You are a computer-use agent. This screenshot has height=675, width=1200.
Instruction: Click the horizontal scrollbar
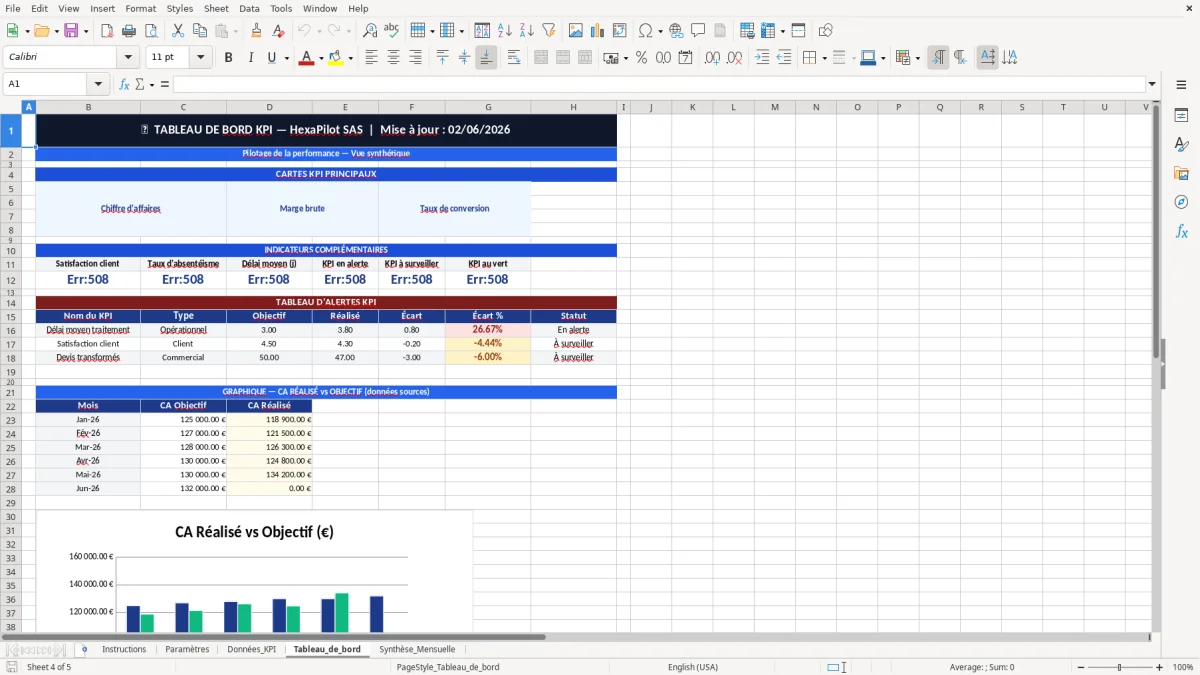click(274, 637)
